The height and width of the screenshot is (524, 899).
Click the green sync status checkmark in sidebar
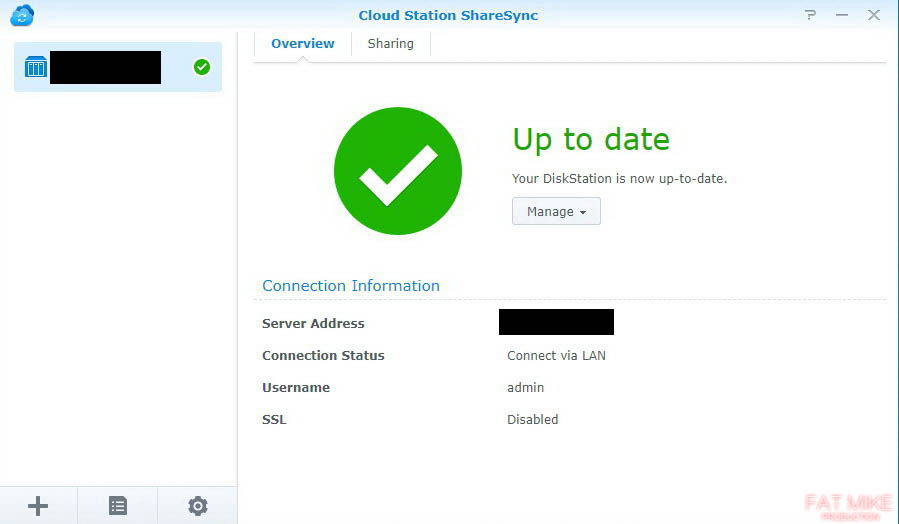tap(202, 67)
